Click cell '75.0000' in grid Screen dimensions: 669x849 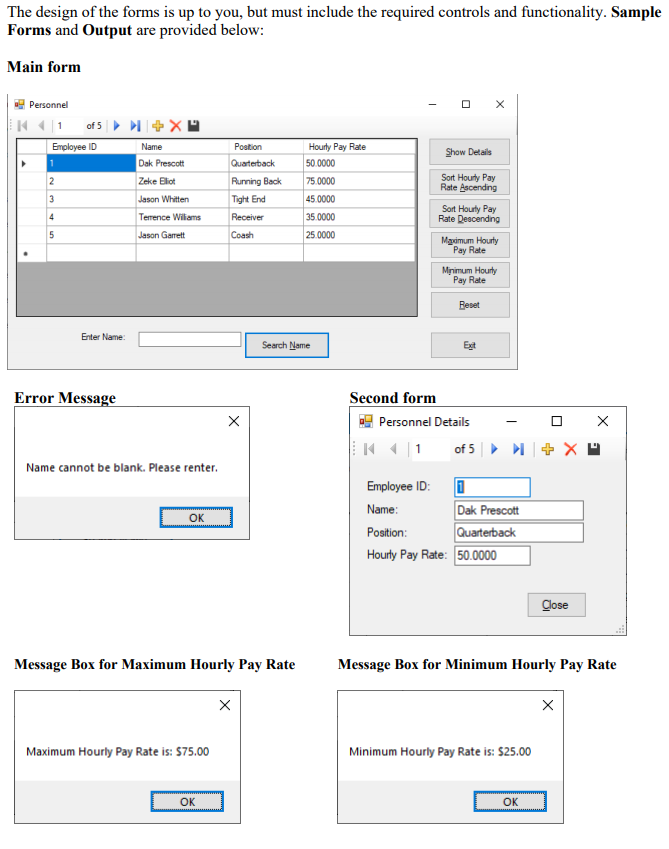(359, 181)
